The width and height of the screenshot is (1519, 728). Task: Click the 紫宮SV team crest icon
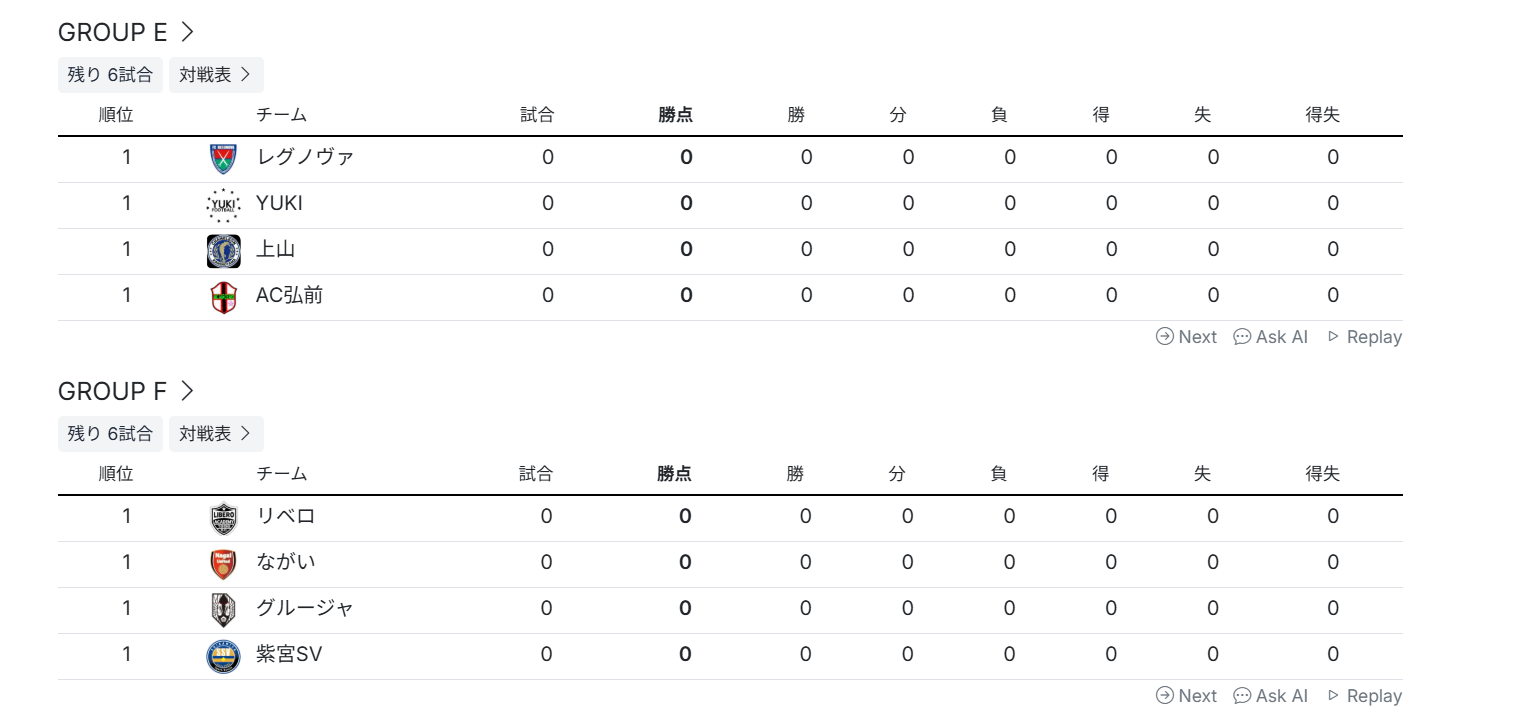click(x=223, y=655)
